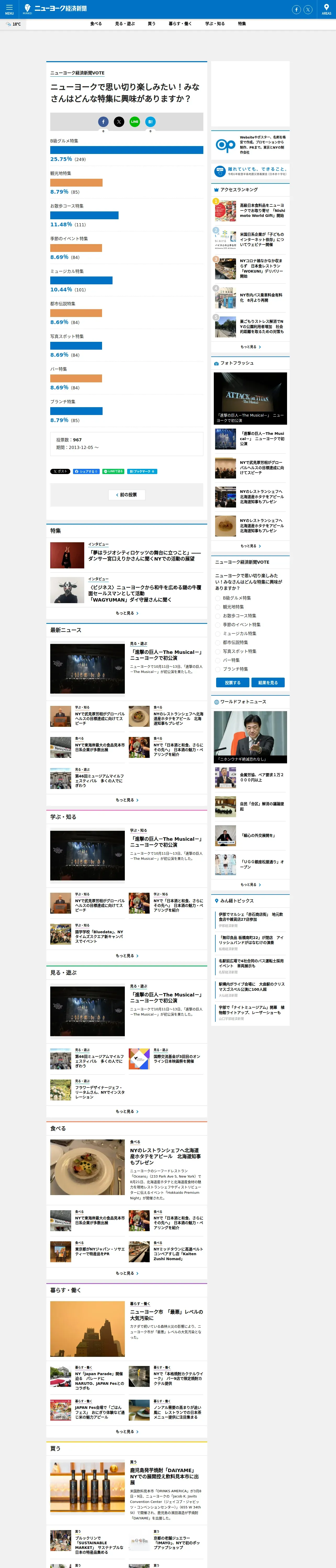Open 食べる navigation menu item
Screen dimensions: 336x1568
[96, 24]
